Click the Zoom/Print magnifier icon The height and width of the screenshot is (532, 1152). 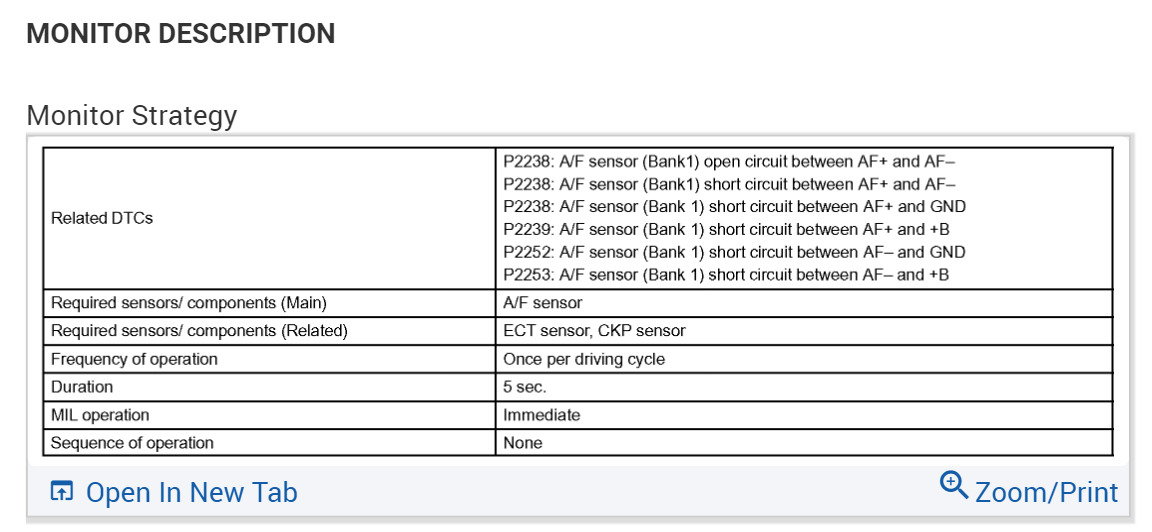tap(954, 486)
